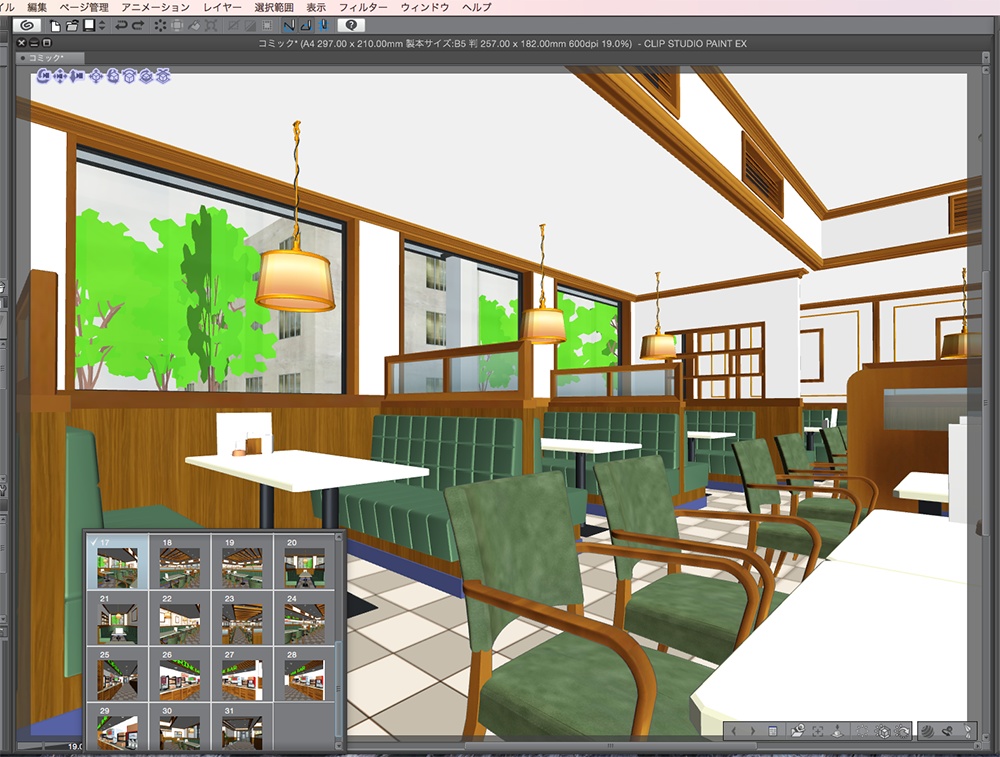Open the レイヤー menu
The width and height of the screenshot is (1000, 757).
point(222,7)
